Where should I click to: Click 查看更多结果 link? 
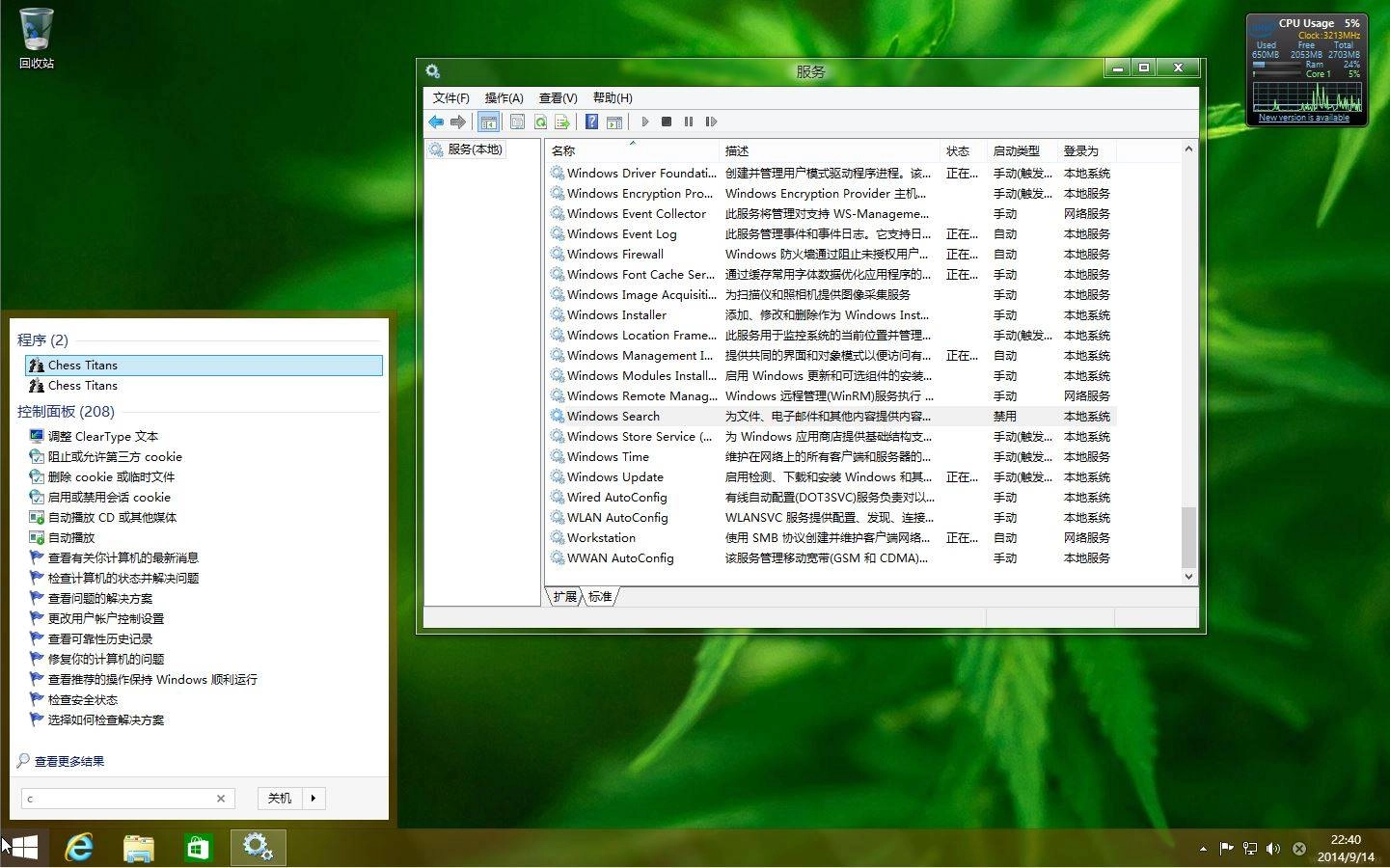point(69,762)
